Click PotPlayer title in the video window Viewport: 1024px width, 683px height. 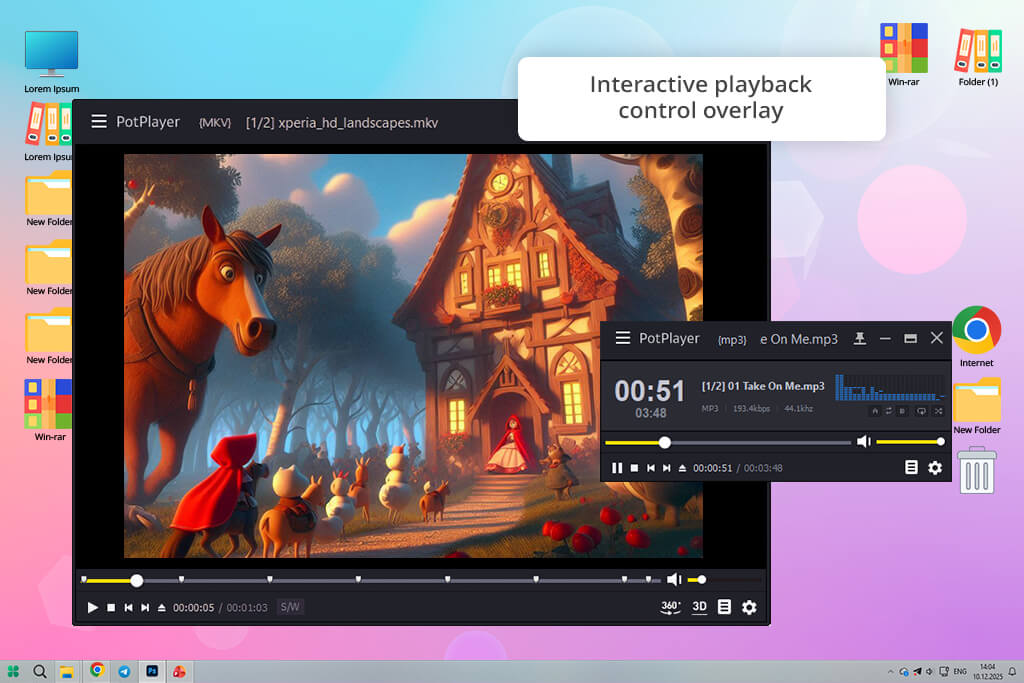pyautogui.click(x=148, y=122)
